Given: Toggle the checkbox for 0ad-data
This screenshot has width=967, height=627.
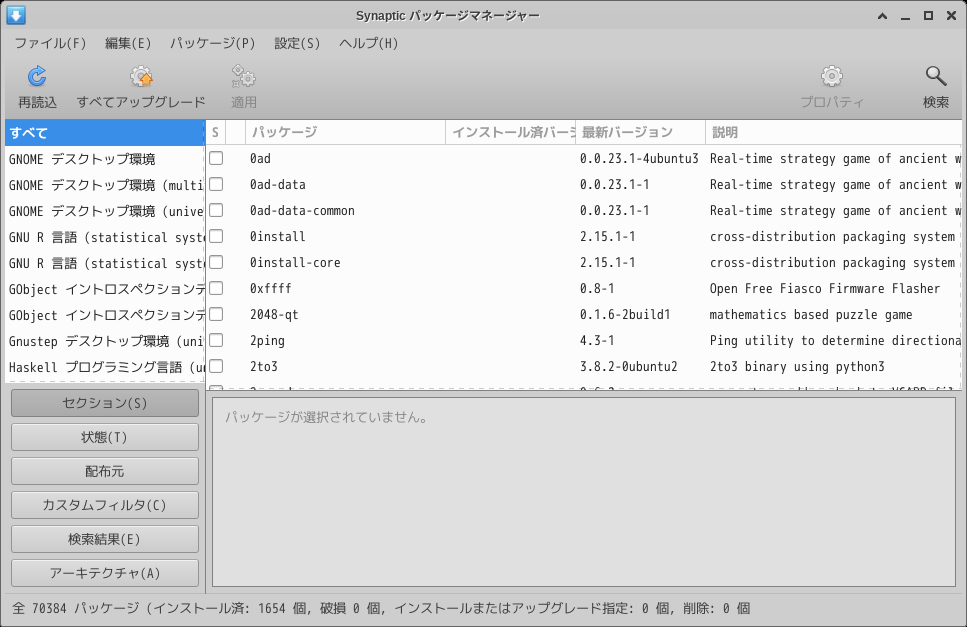Looking at the screenshot, I should click(216, 184).
